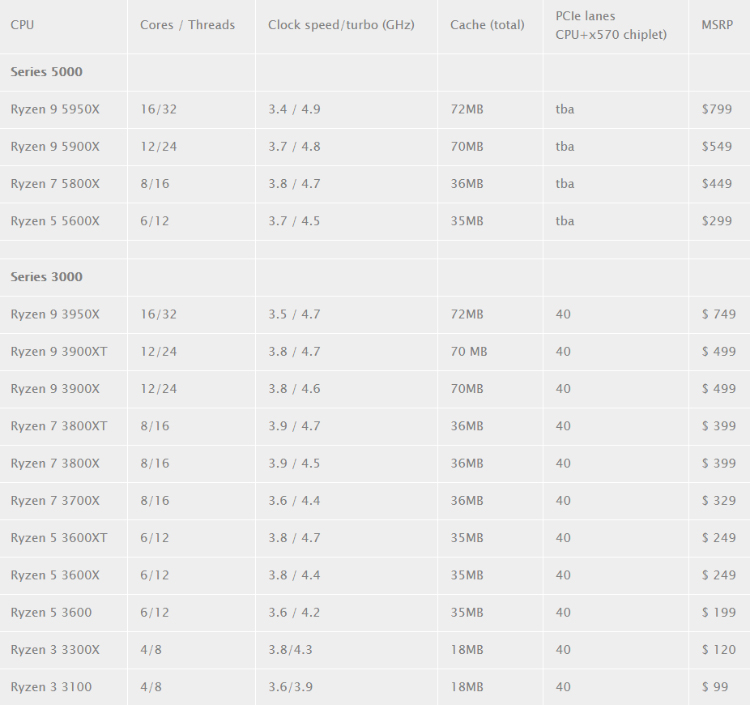The width and height of the screenshot is (750, 705).
Task: Select the $549 MSRP value
Action: click(717, 147)
